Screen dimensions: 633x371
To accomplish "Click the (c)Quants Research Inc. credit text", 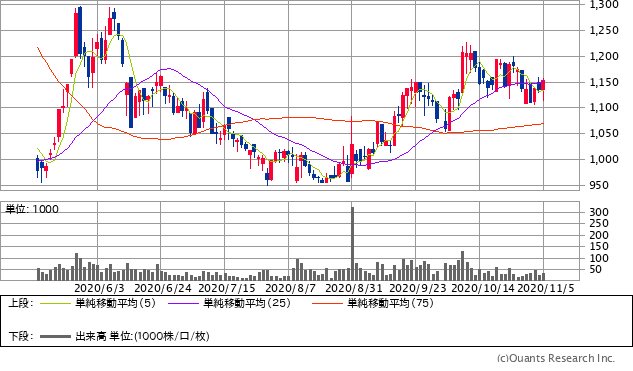I will coord(556,358).
